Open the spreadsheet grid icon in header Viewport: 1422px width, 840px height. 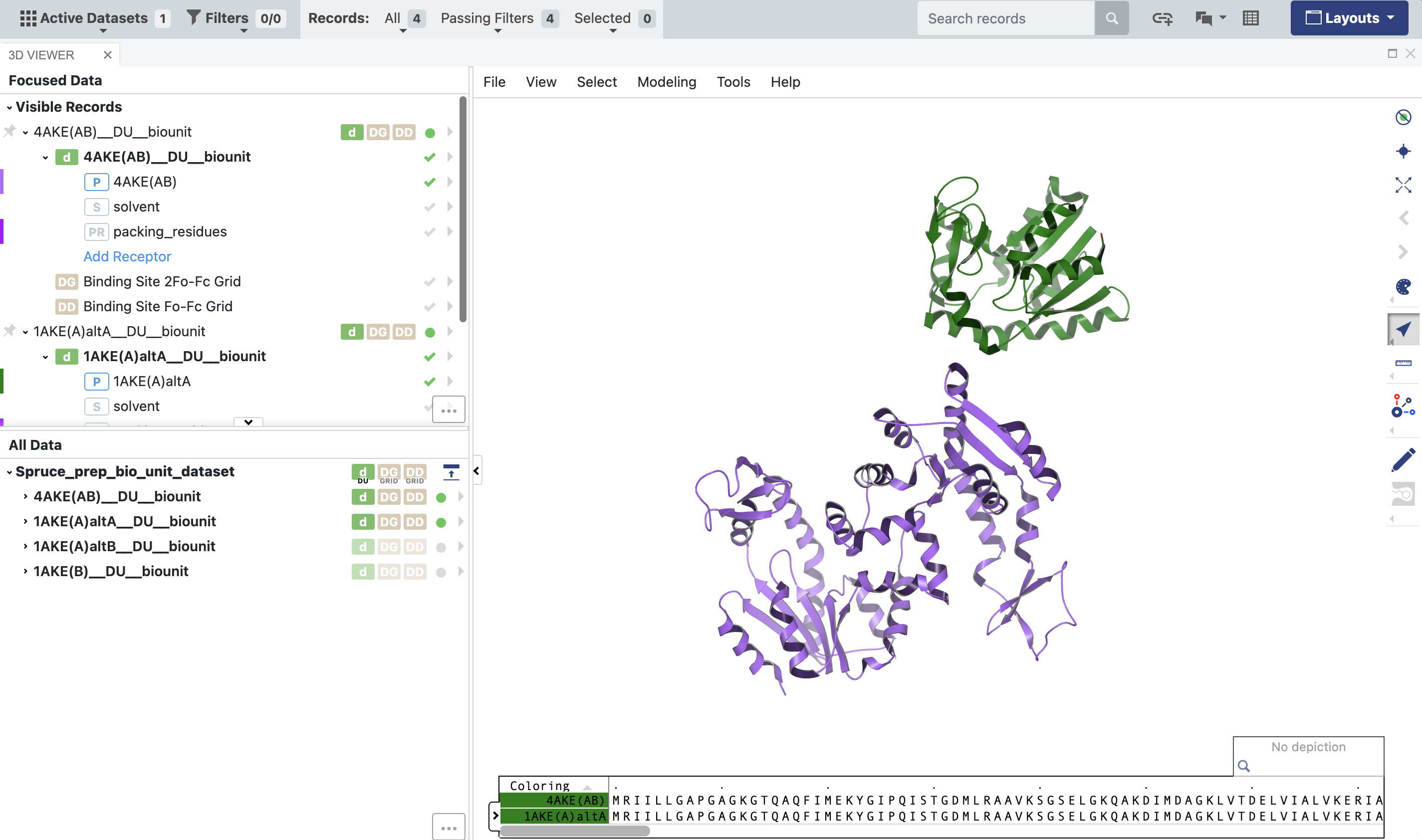tap(1250, 18)
